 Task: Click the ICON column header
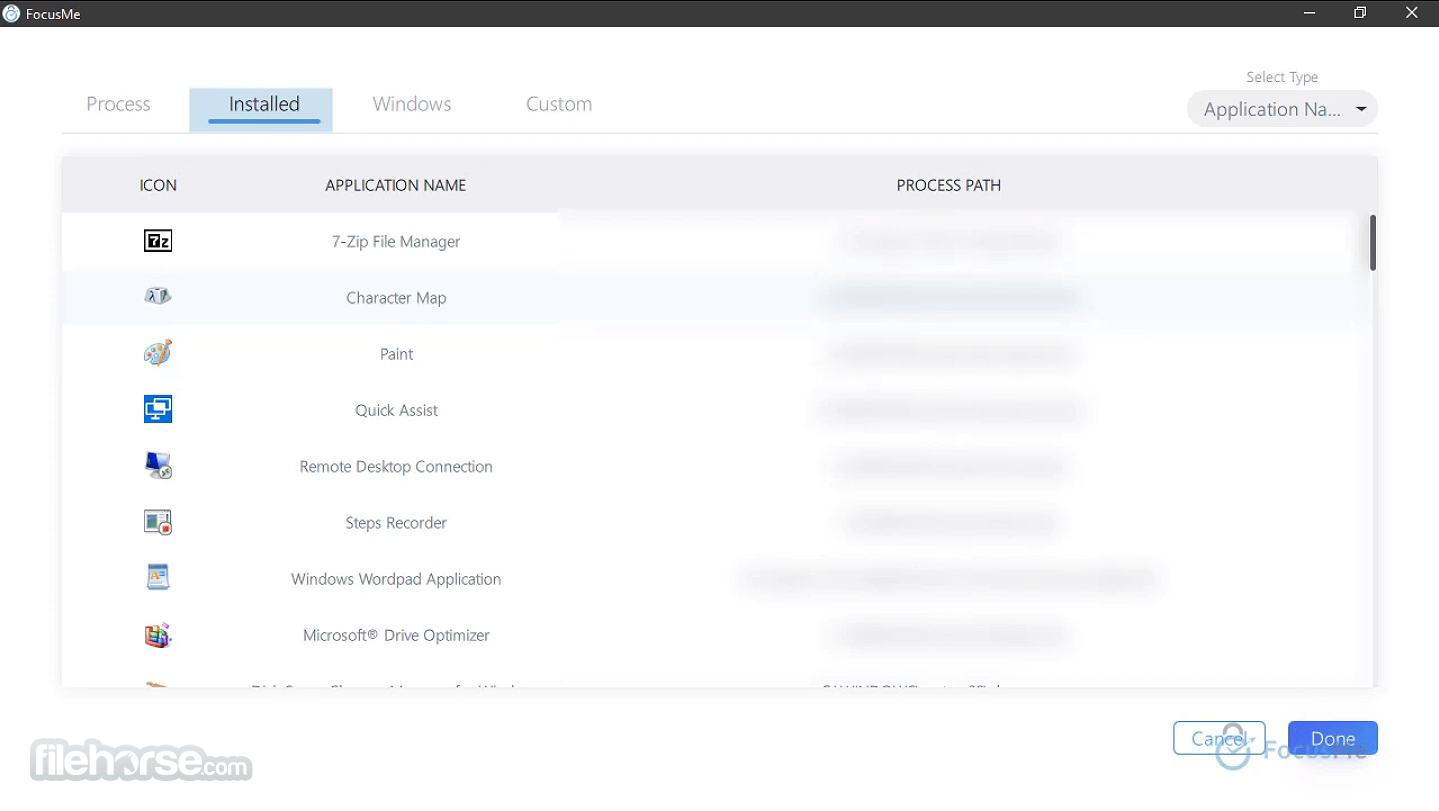pos(158,185)
